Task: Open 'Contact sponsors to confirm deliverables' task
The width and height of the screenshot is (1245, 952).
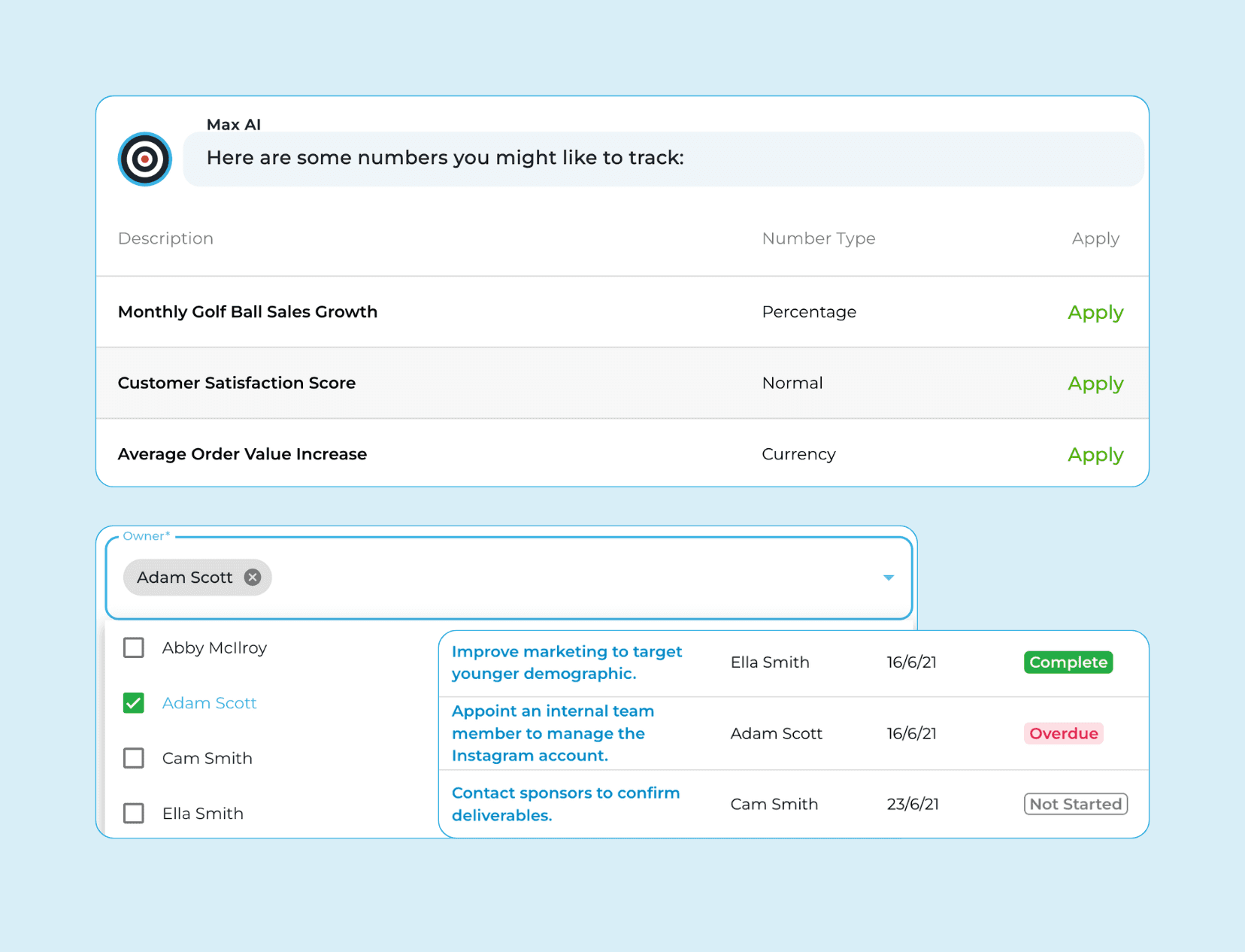Action: (x=565, y=804)
